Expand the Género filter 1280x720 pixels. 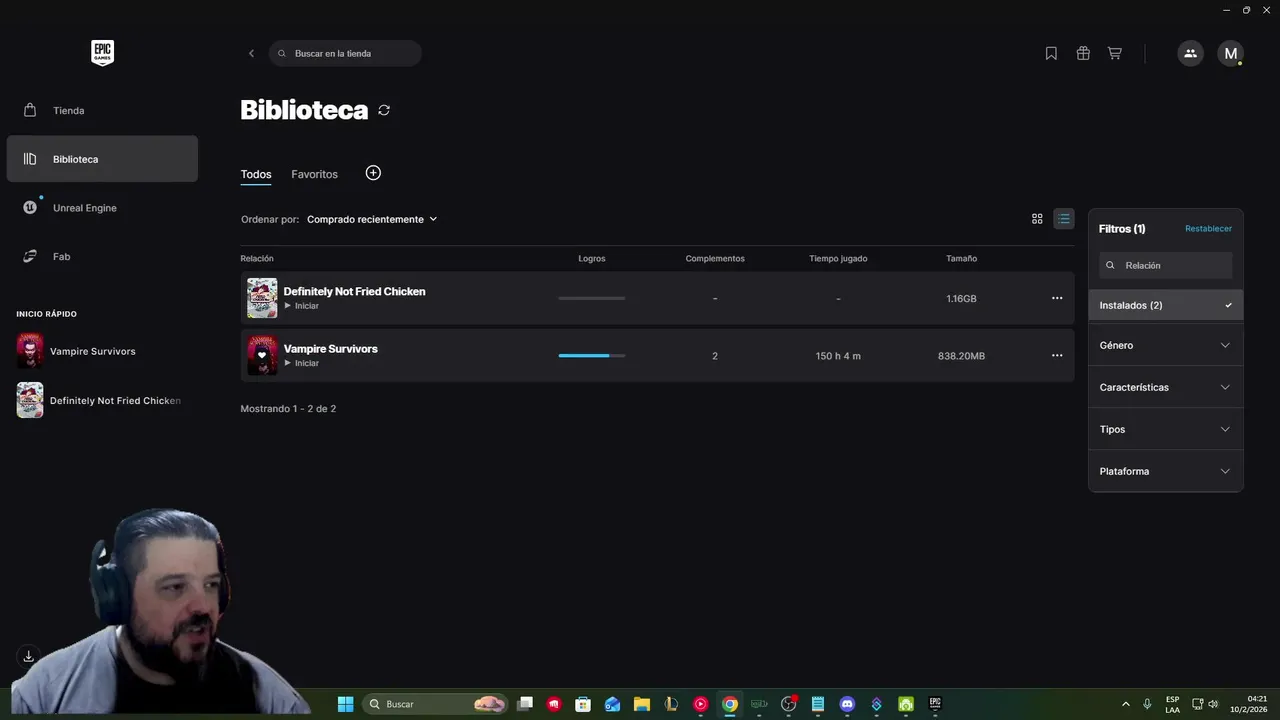[1166, 345]
